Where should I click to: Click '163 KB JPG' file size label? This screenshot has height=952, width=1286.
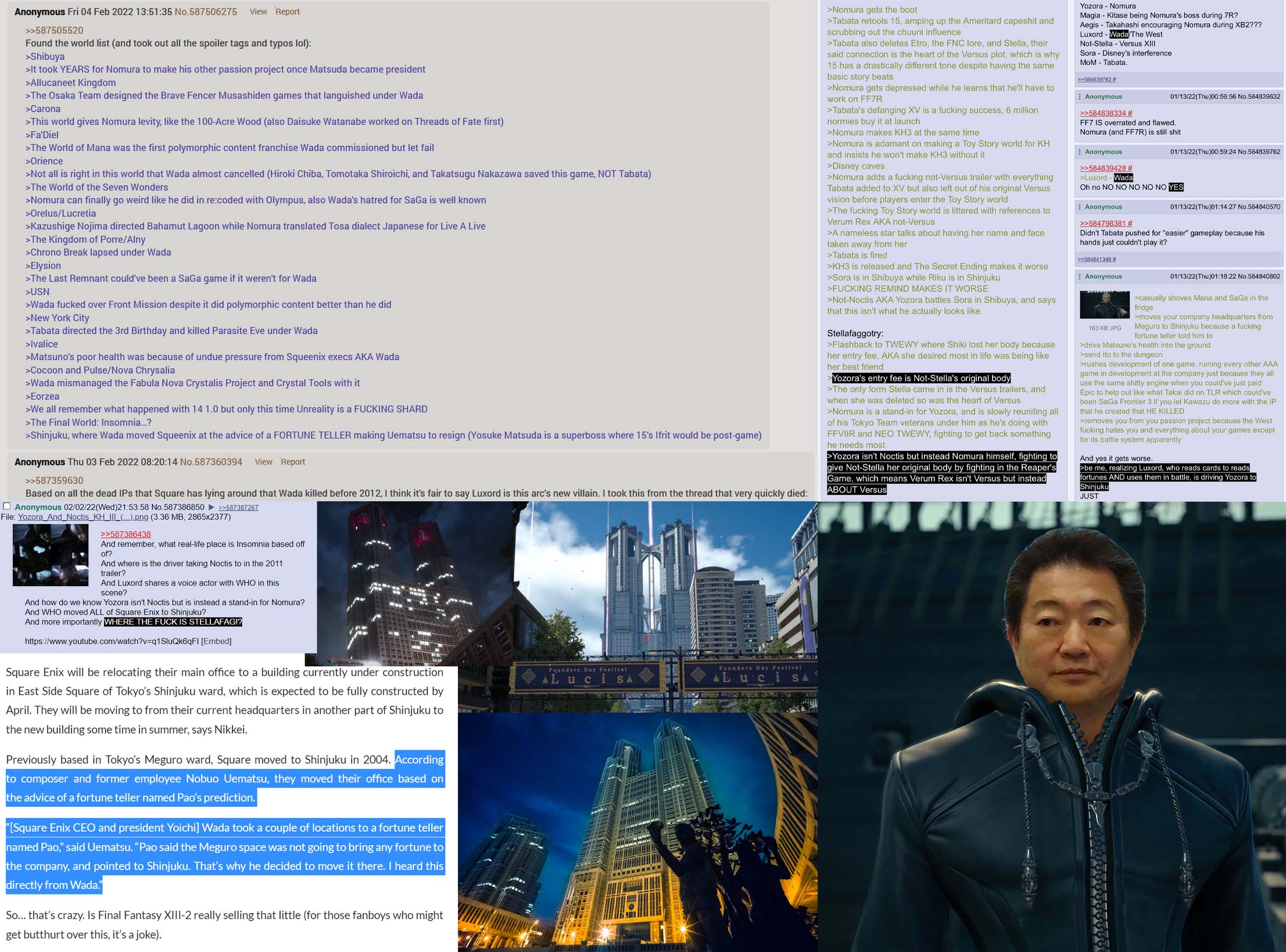1105,328
